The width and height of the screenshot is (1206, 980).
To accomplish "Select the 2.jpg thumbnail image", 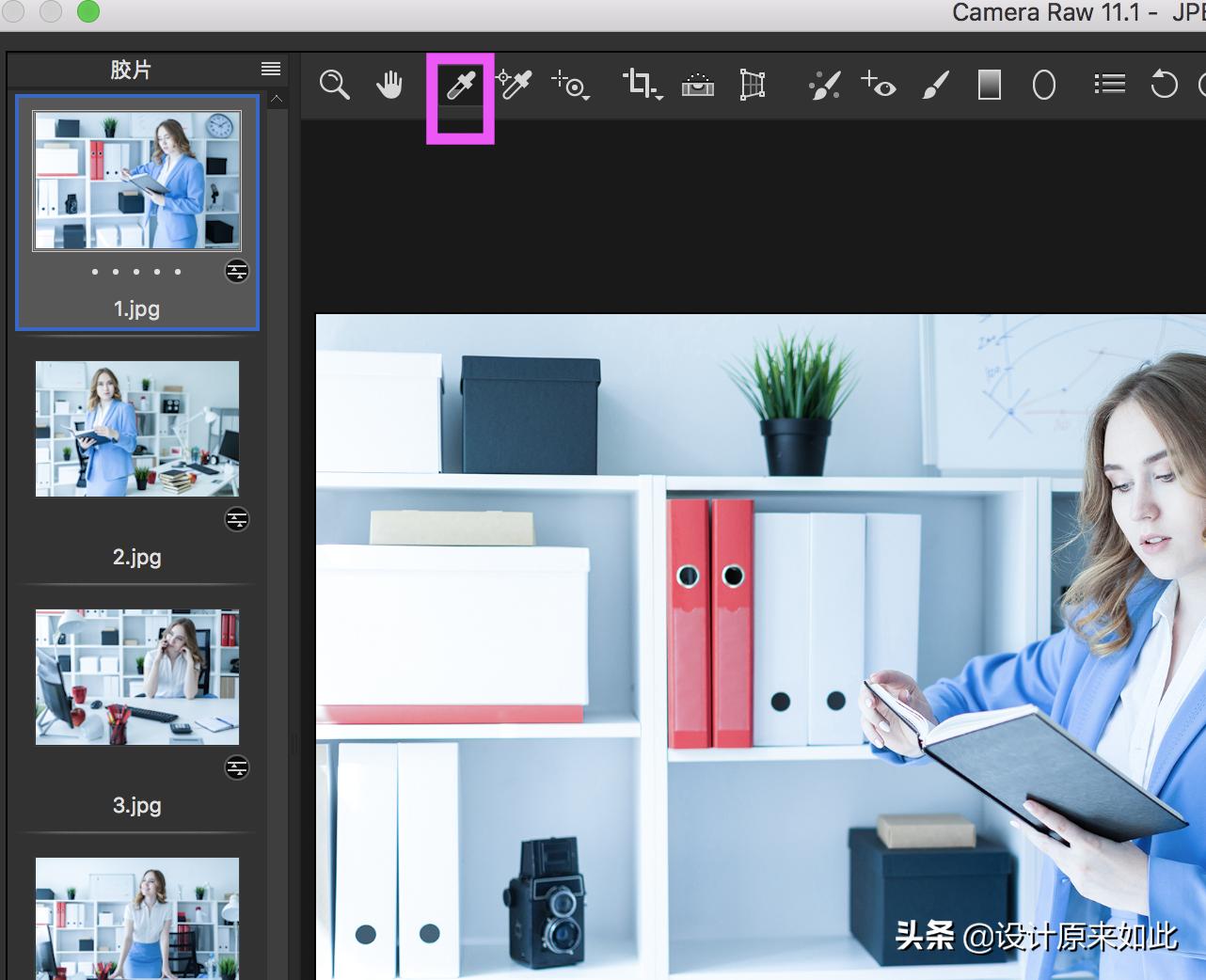I will coord(137,429).
